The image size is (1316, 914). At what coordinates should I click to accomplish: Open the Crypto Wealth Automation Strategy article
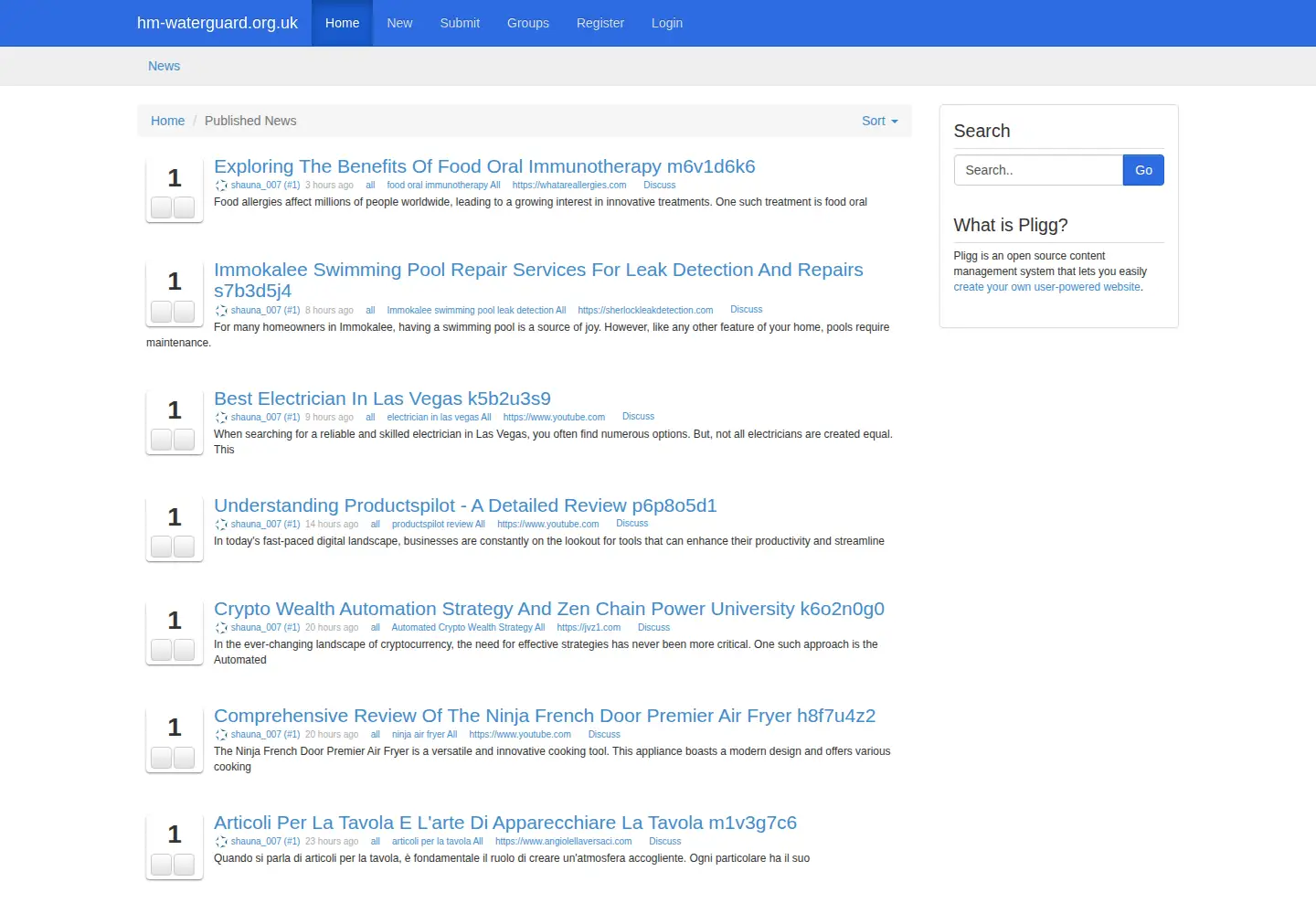[549, 609]
